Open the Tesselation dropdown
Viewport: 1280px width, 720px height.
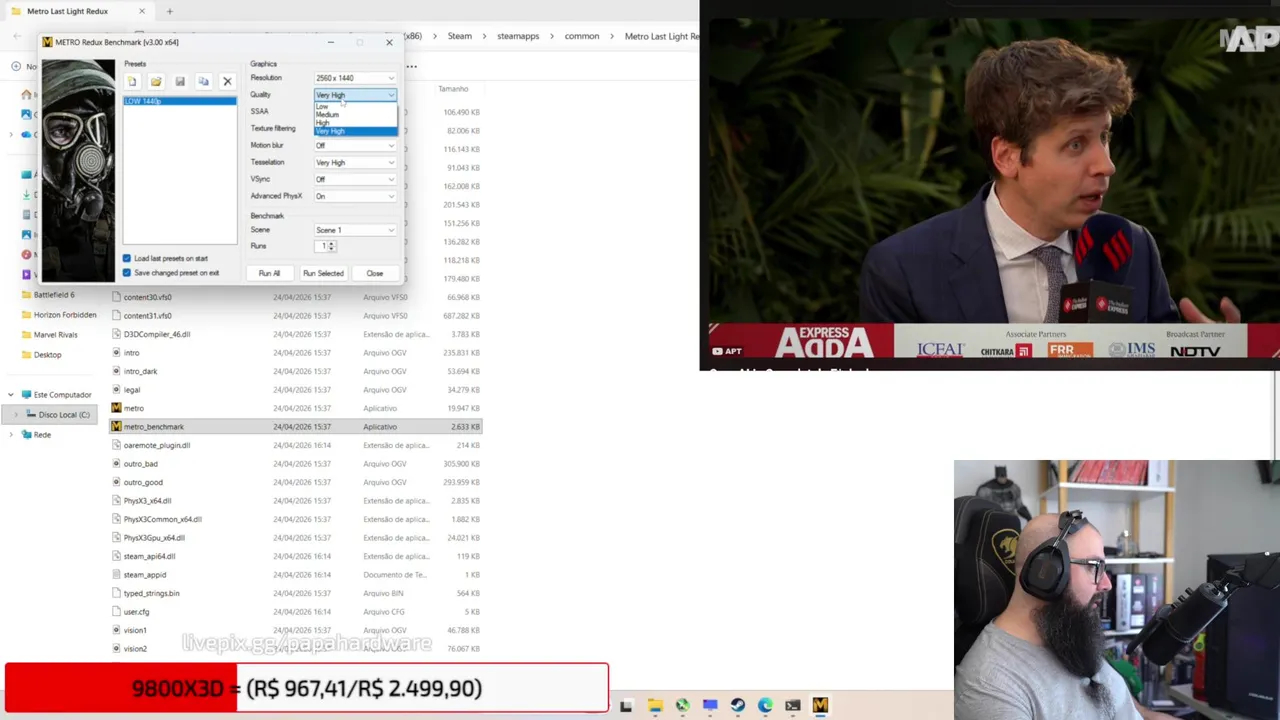[x=355, y=162]
